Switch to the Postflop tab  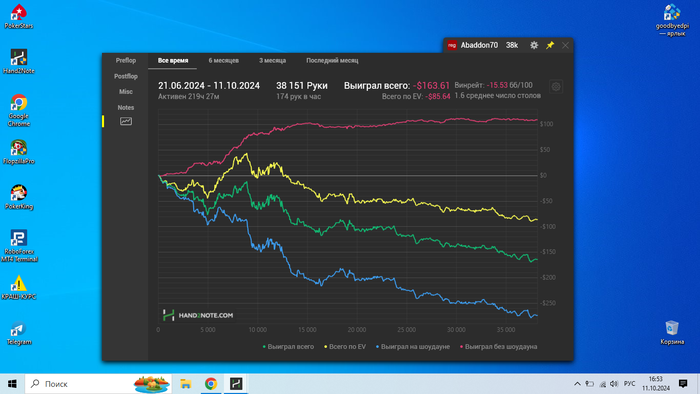tap(126, 76)
